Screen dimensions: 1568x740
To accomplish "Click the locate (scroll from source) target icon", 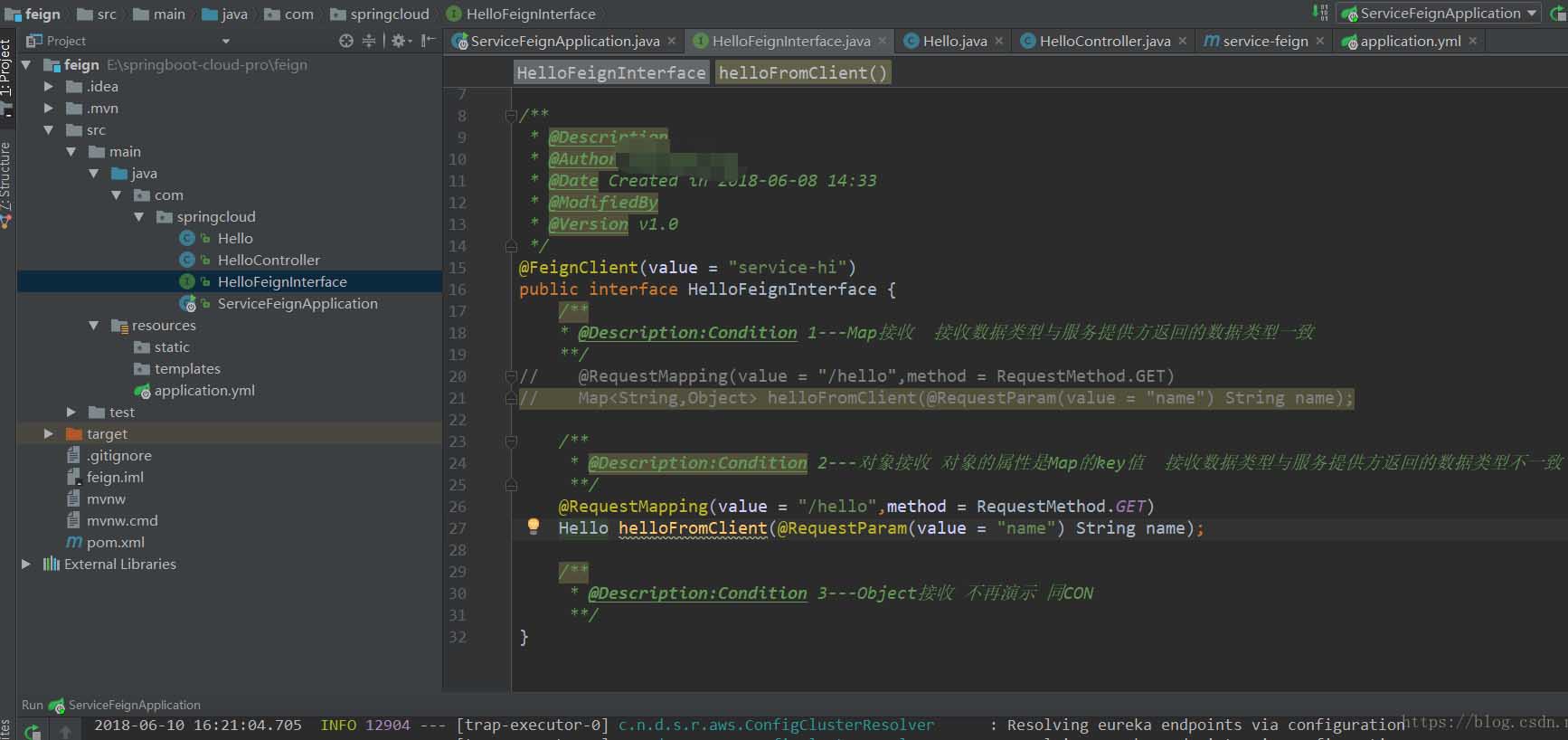I will coord(345,41).
